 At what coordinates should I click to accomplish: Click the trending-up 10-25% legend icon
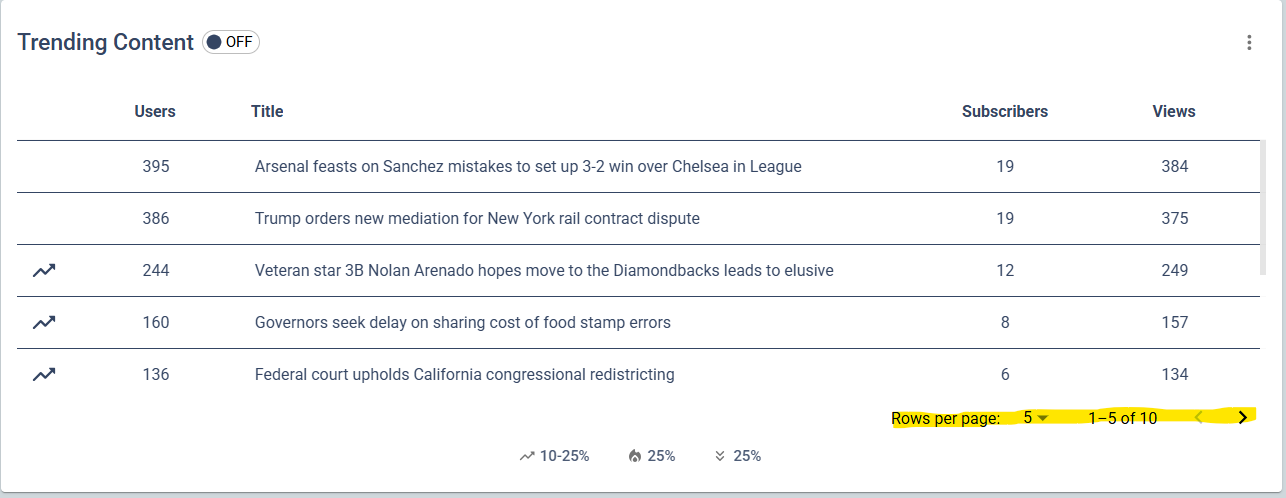527,456
